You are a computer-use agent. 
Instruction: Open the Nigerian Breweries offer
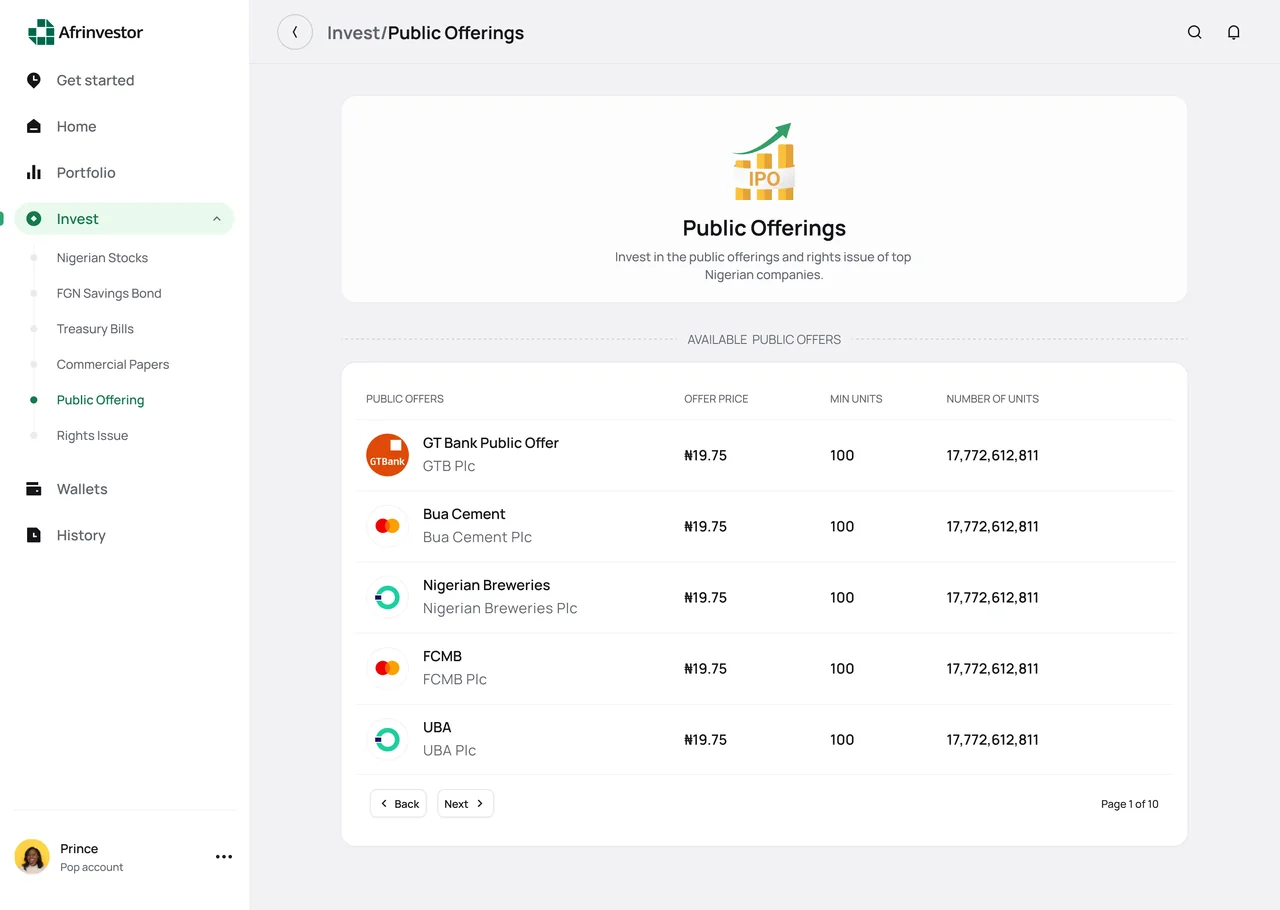pyautogui.click(x=764, y=597)
